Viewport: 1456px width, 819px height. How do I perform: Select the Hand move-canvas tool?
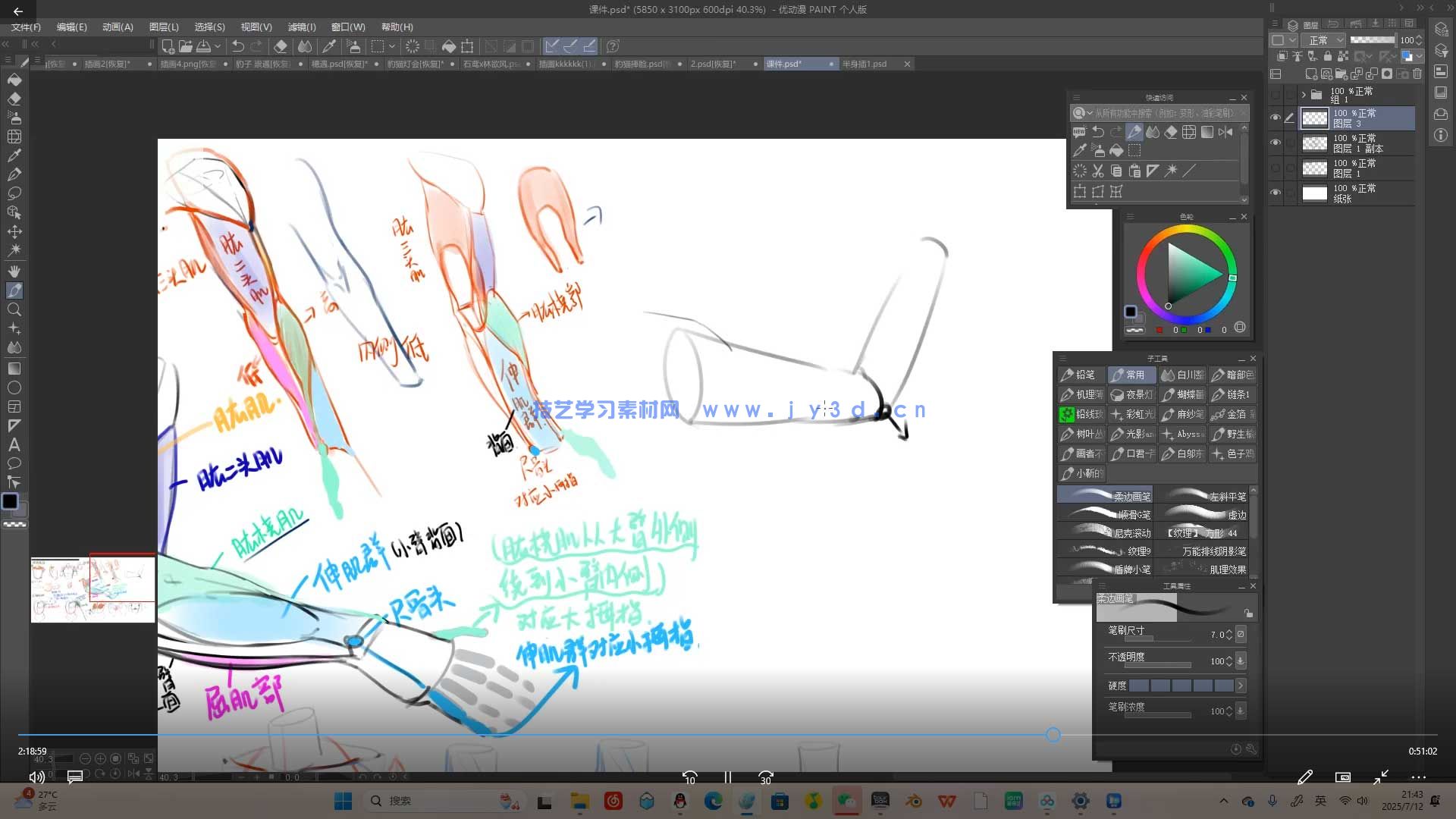pos(14,271)
